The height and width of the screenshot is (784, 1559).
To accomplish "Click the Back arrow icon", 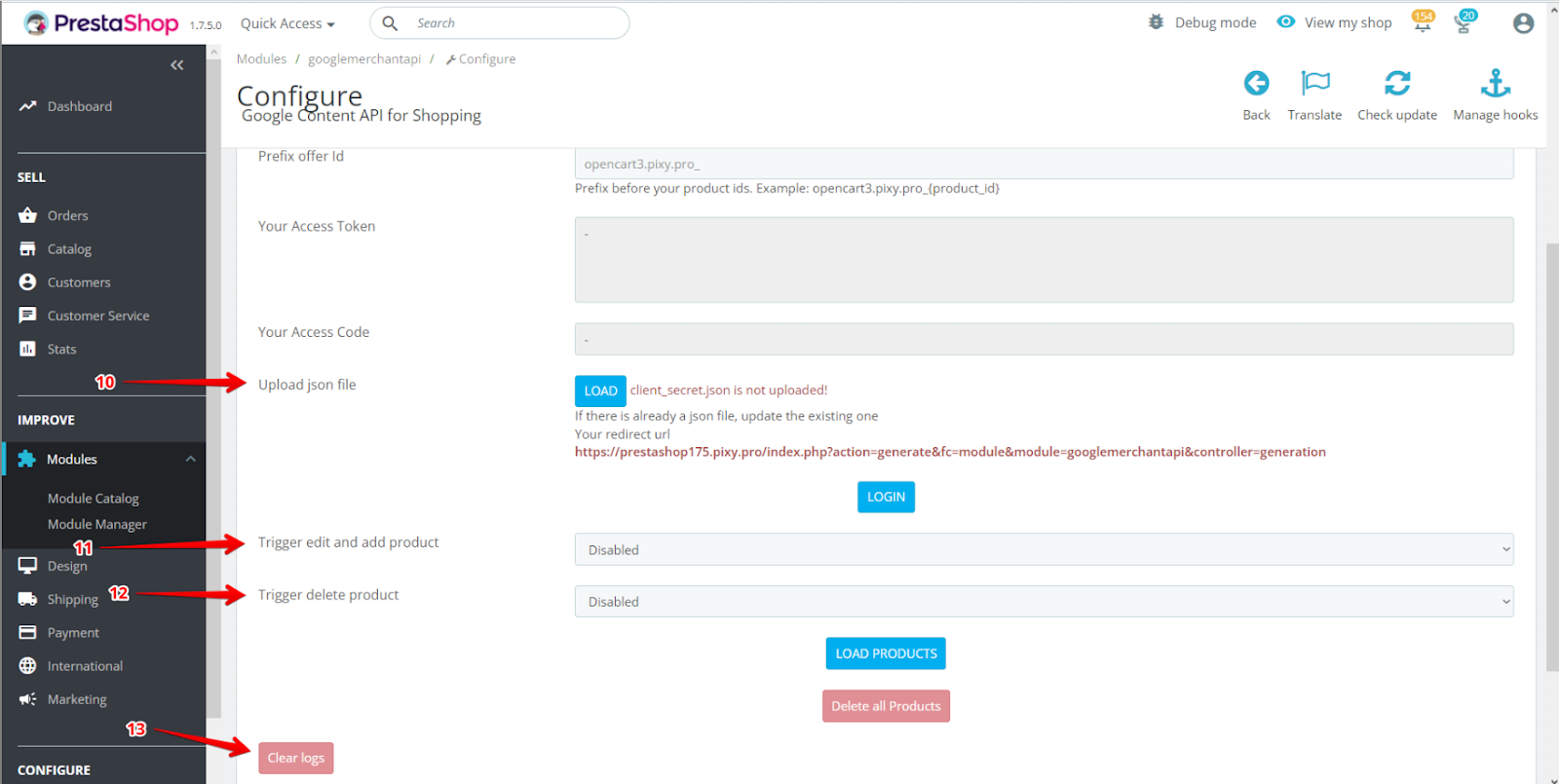I will click(x=1256, y=83).
